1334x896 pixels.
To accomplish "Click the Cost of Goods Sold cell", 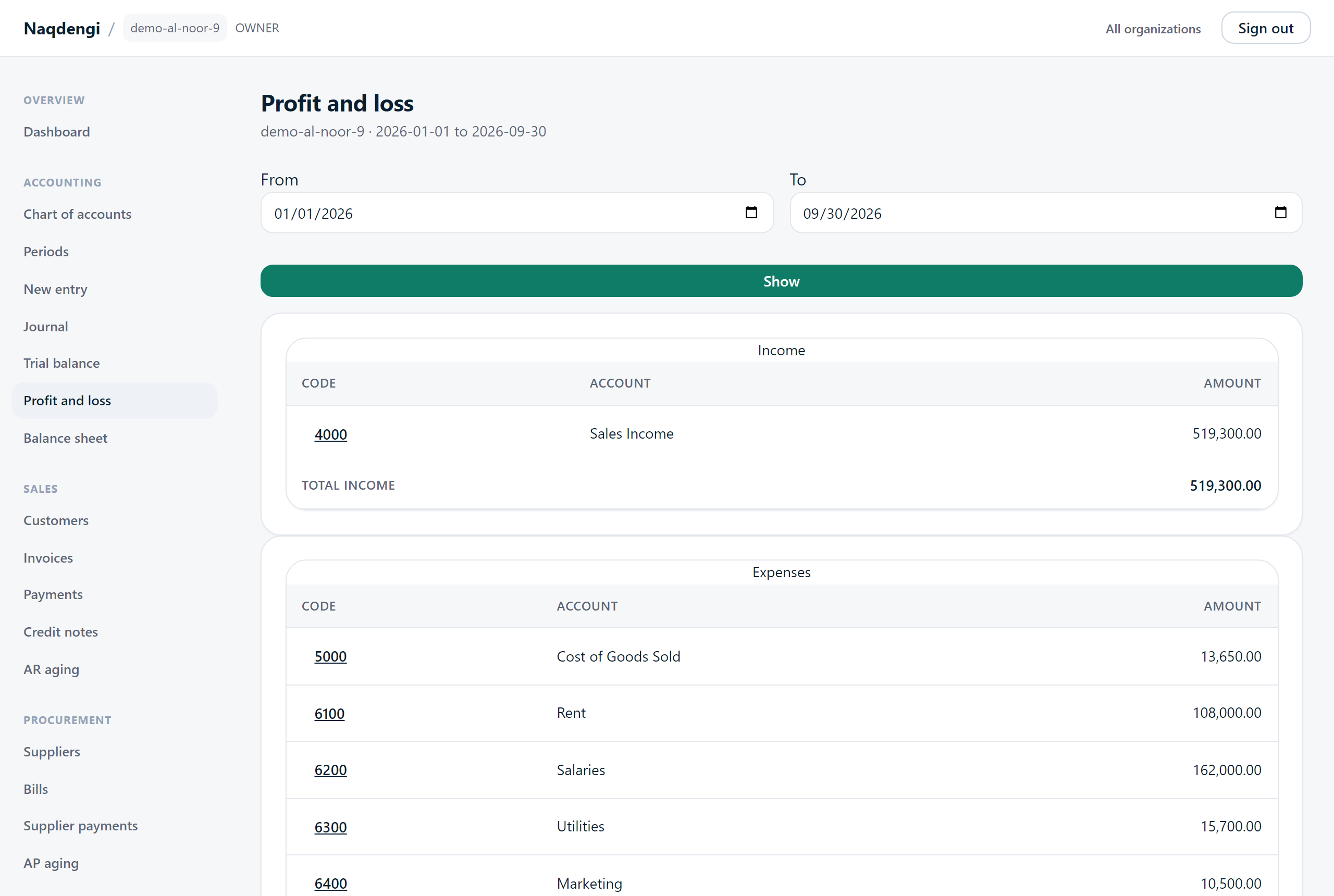I will coord(619,656).
